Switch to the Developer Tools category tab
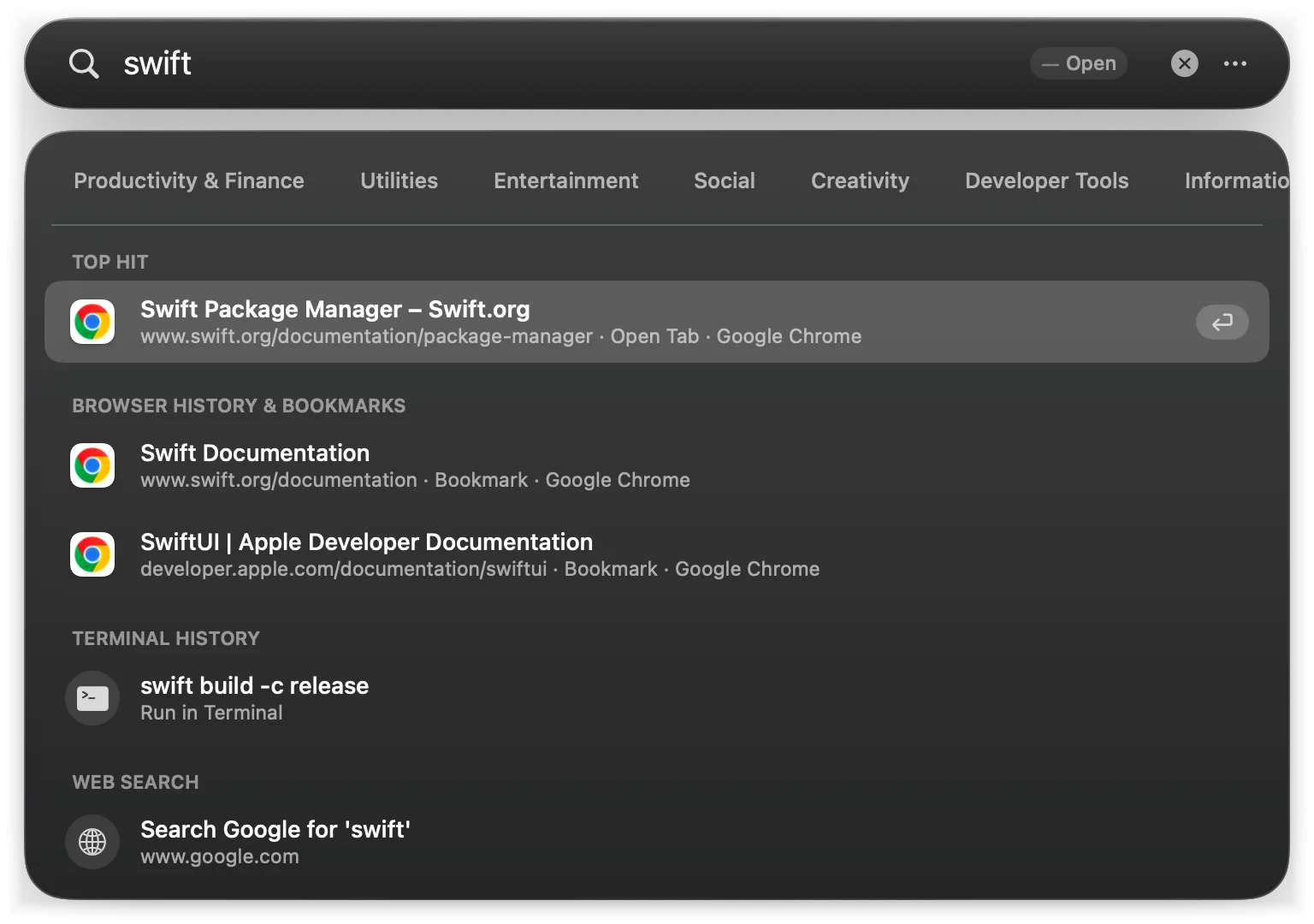 coord(1046,181)
